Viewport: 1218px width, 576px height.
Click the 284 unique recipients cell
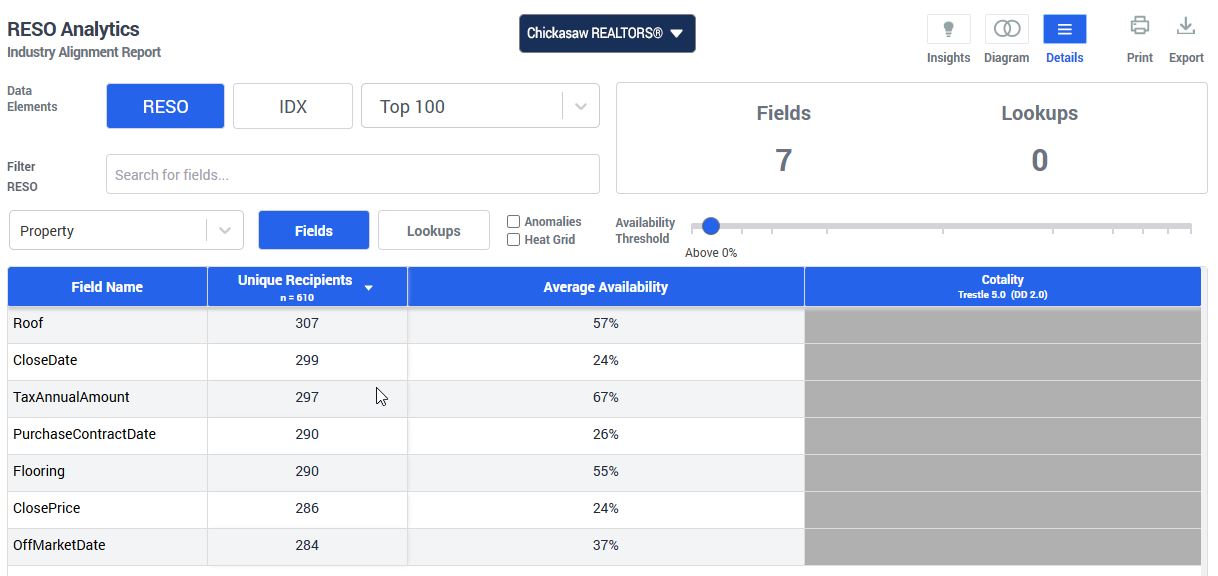pos(307,545)
